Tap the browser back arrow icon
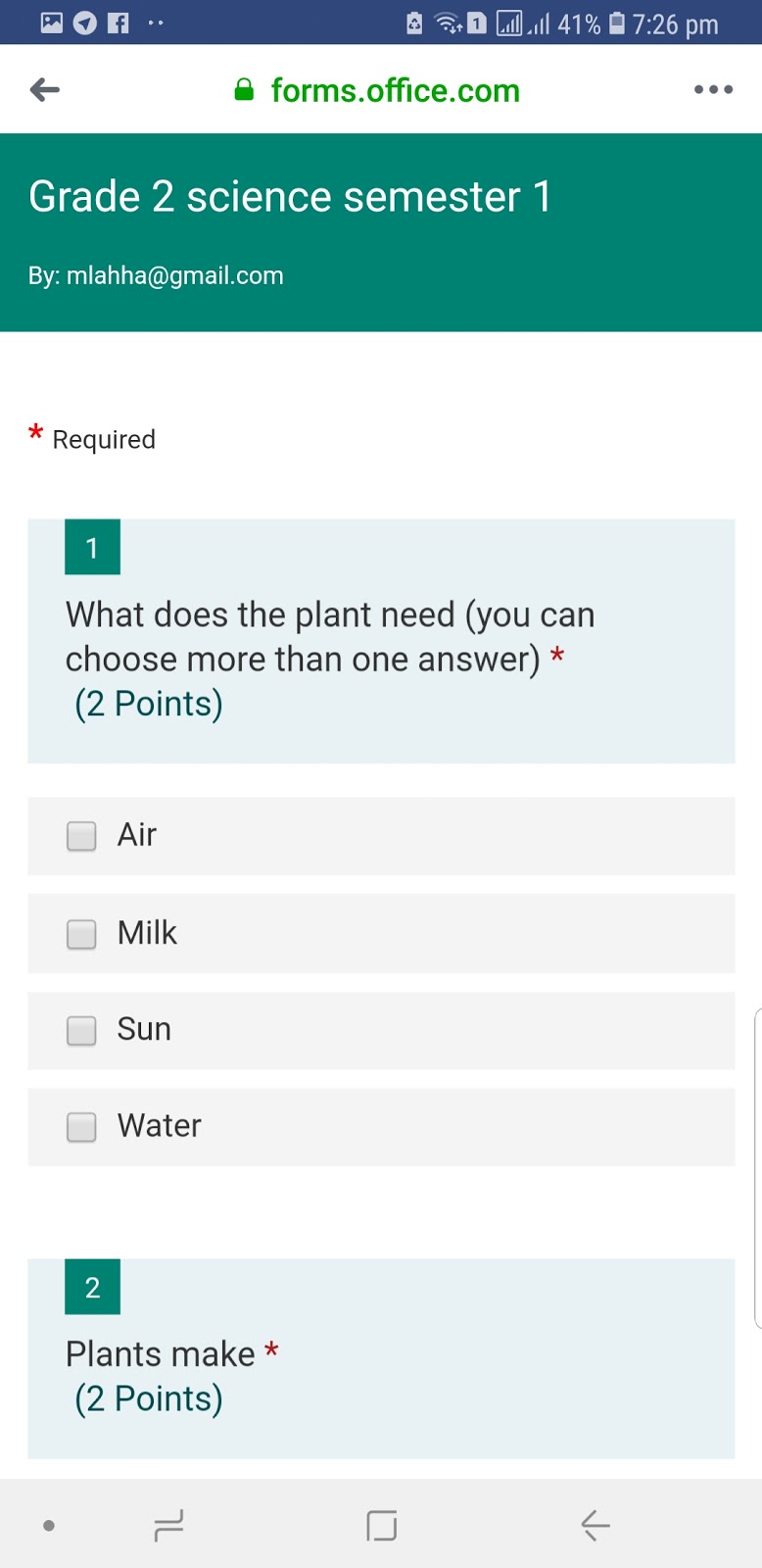Viewport: 762px width, 1568px height. coord(45,90)
